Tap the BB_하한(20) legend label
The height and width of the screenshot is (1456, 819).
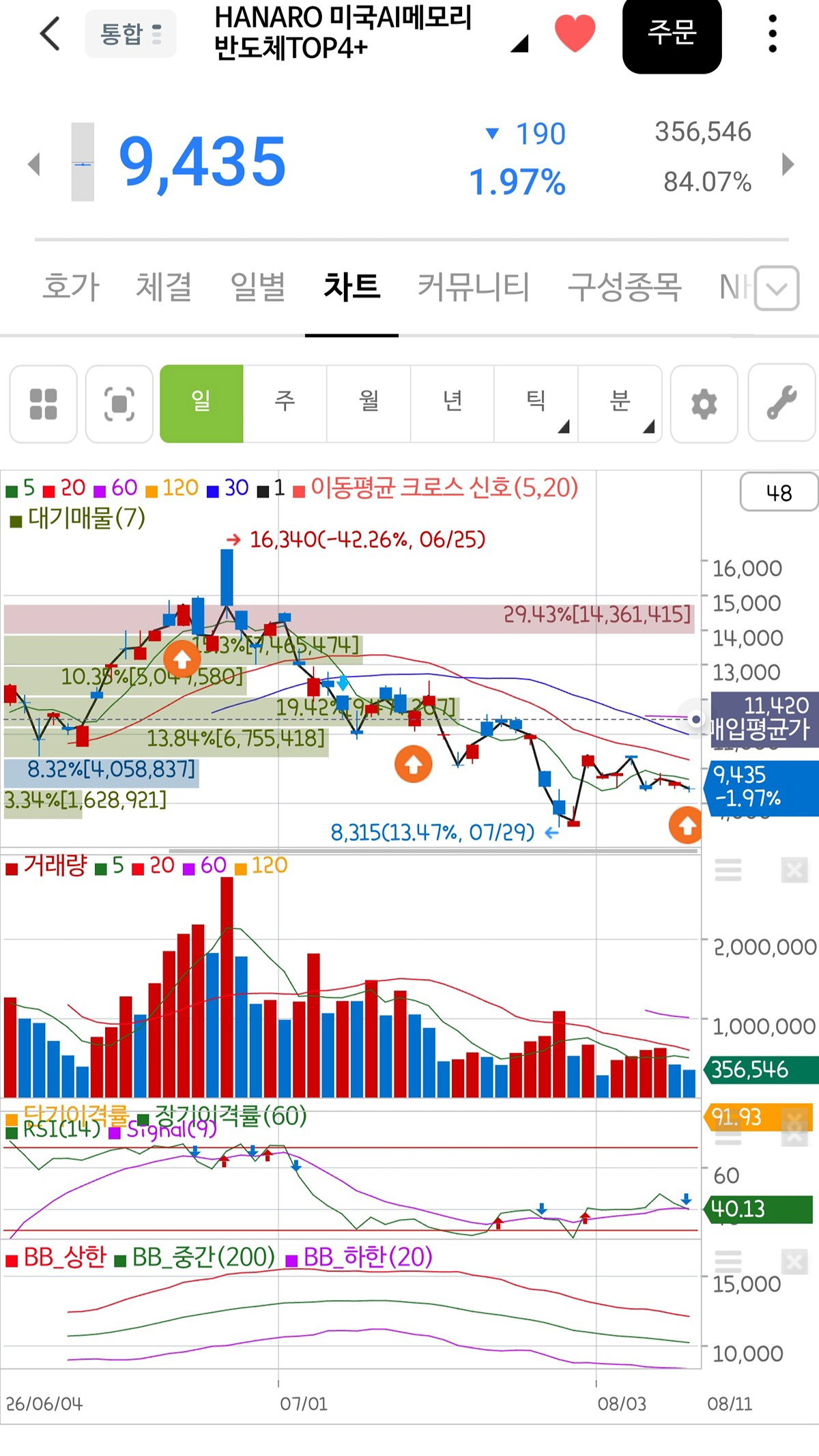click(359, 1257)
